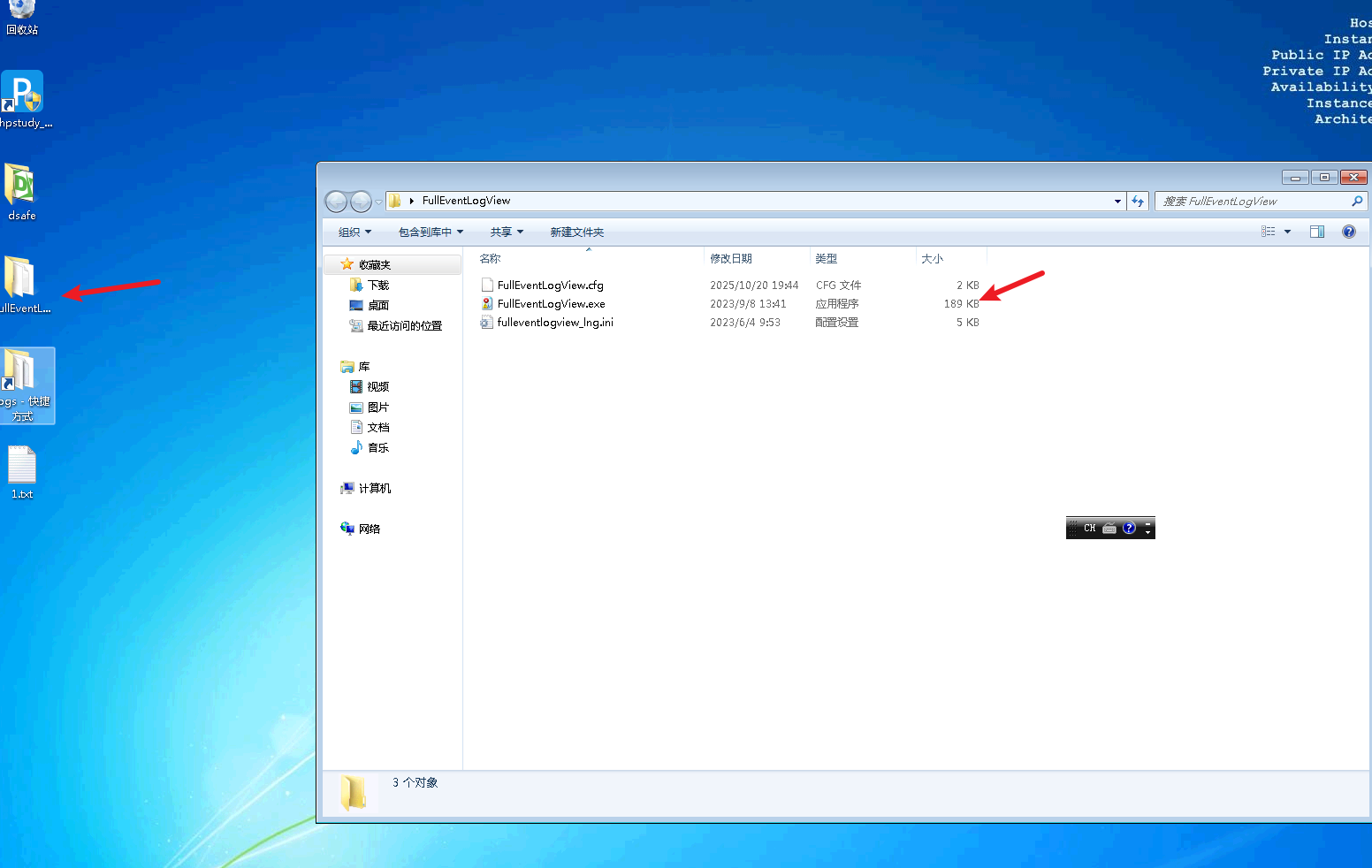The image size is (1372, 868).
Task: Click the 2025/10/20 19:44 date cell
Action: [x=754, y=286]
